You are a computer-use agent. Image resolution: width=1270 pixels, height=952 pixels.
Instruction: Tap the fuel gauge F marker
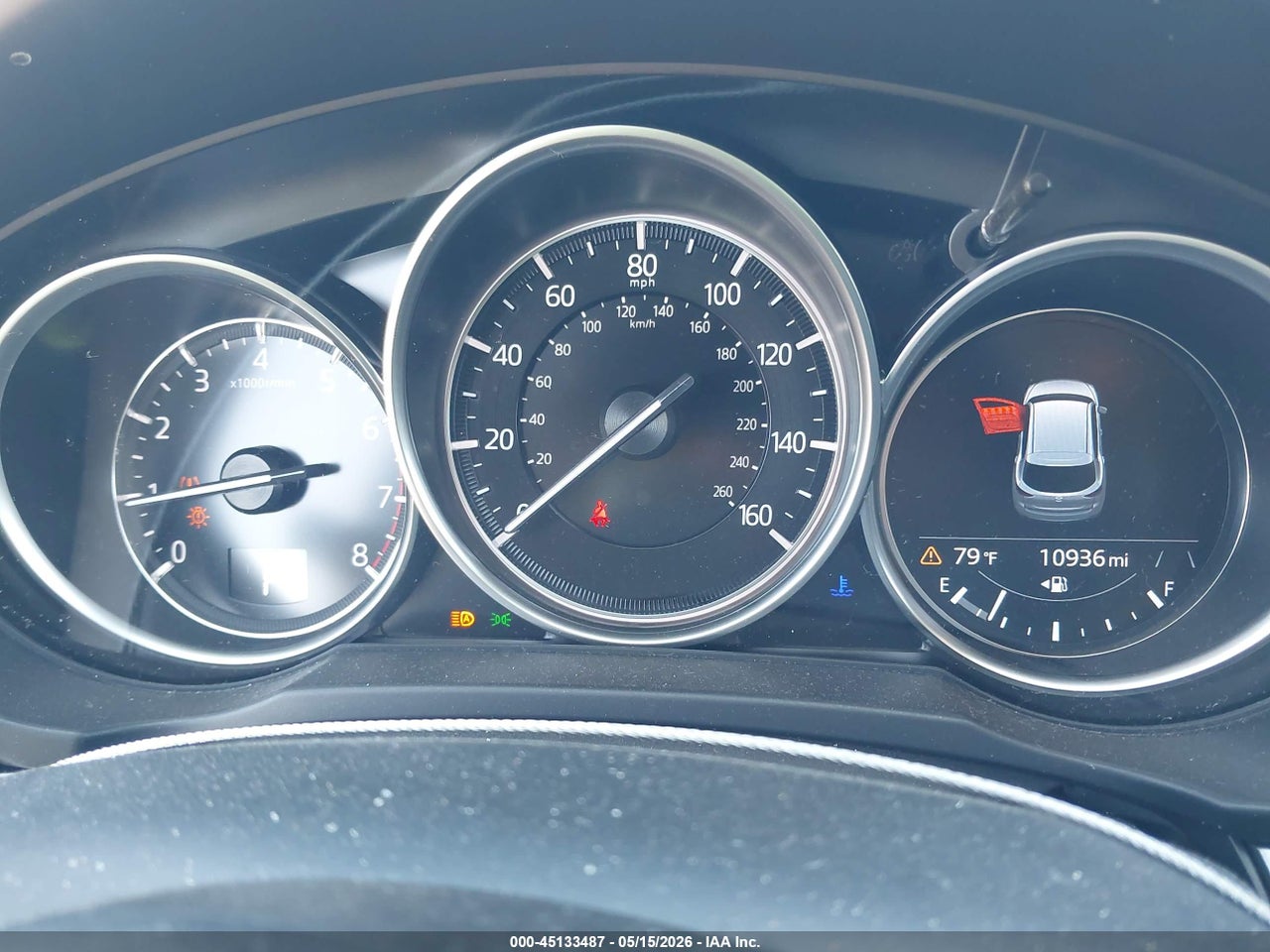pyautogui.click(x=1168, y=588)
